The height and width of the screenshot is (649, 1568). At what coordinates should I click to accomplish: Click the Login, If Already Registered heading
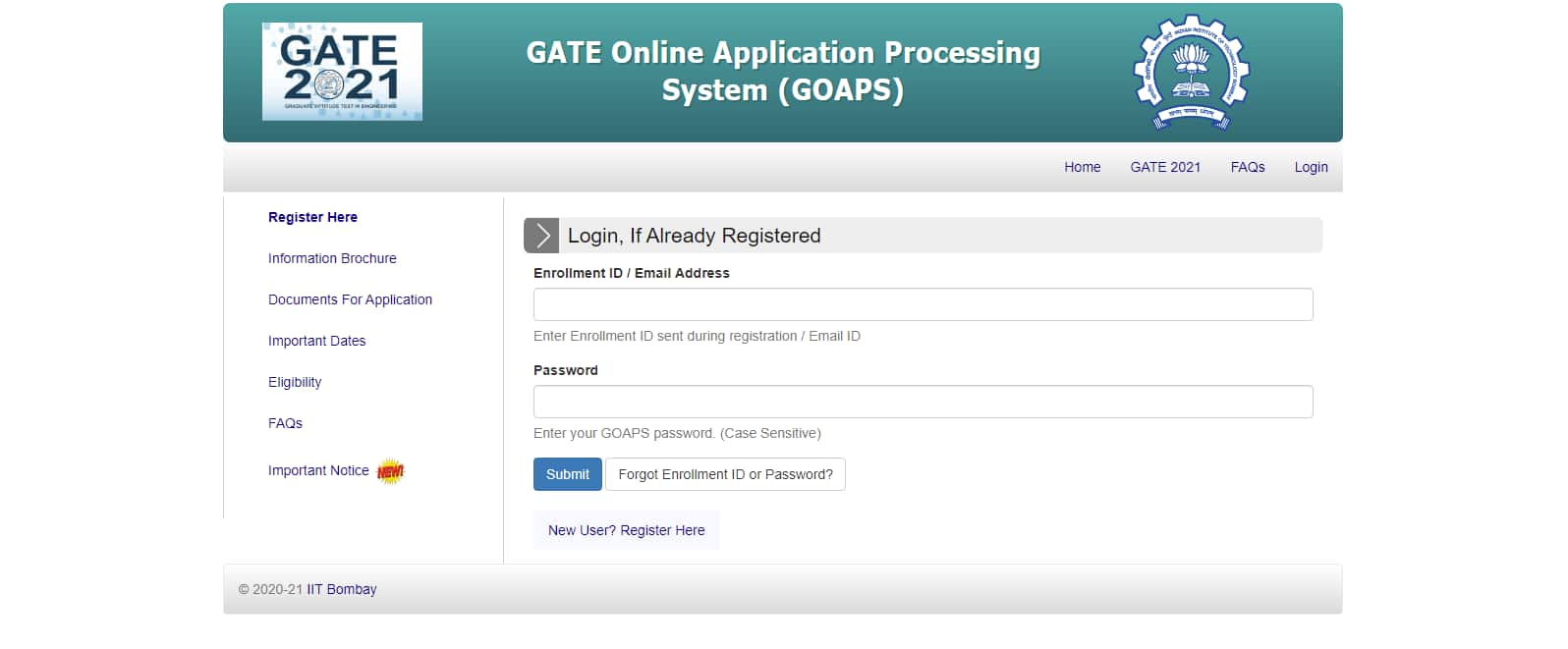pos(695,236)
